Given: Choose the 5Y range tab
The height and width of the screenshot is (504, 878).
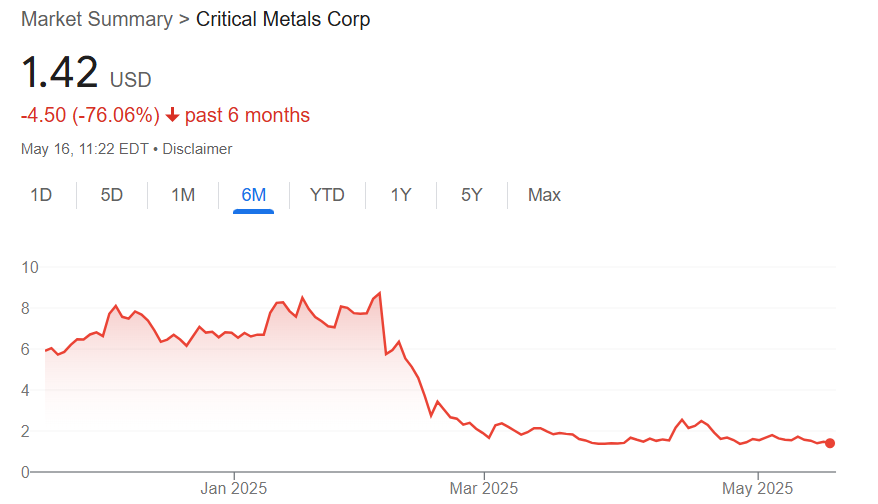Looking at the screenshot, I should (x=472, y=195).
